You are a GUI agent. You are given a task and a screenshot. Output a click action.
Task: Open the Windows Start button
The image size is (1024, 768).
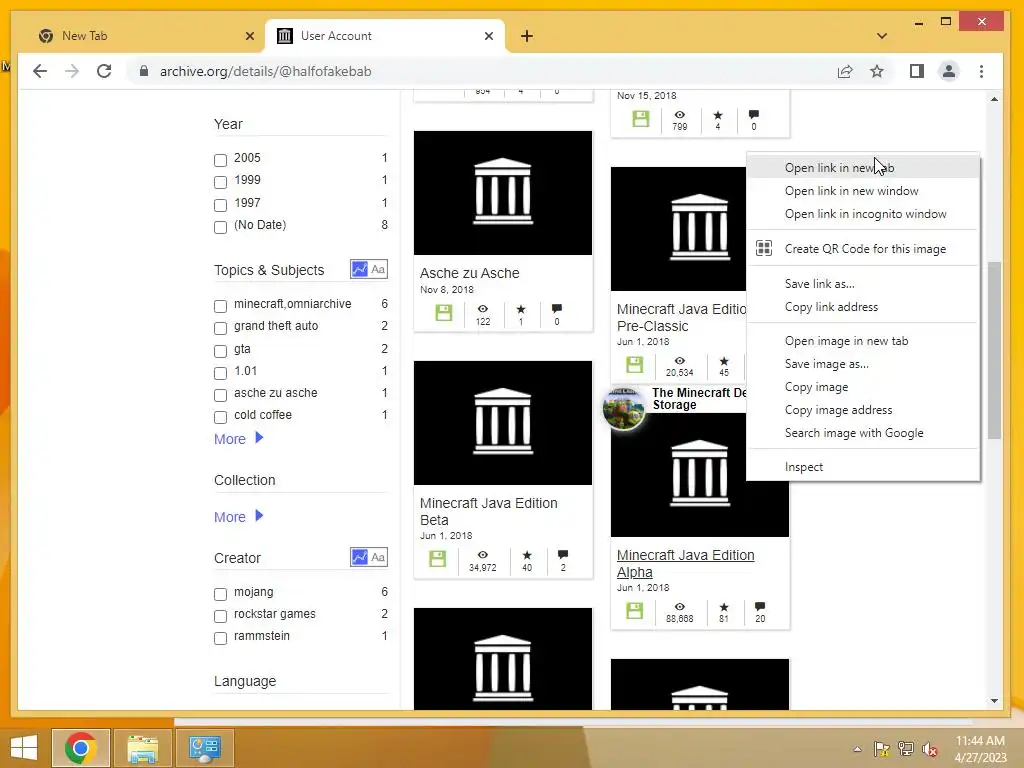click(x=24, y=748)
